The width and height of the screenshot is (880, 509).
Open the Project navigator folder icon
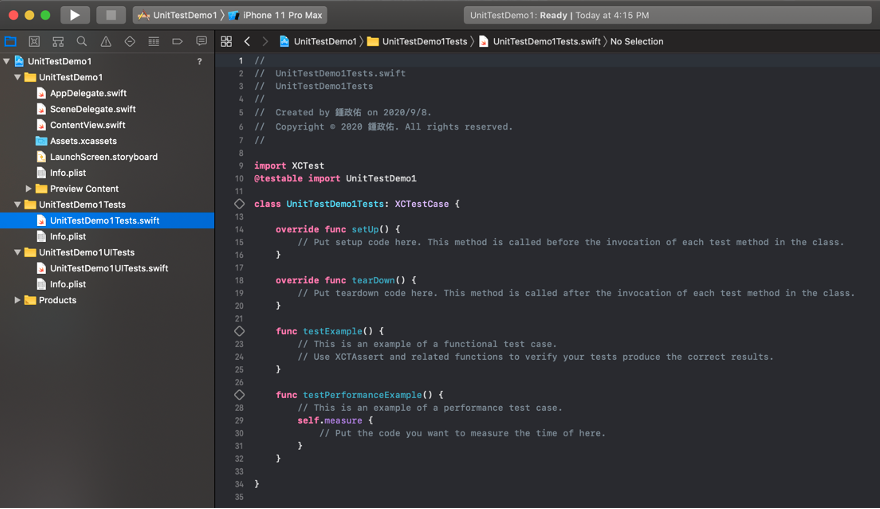(x=11, y=42)
